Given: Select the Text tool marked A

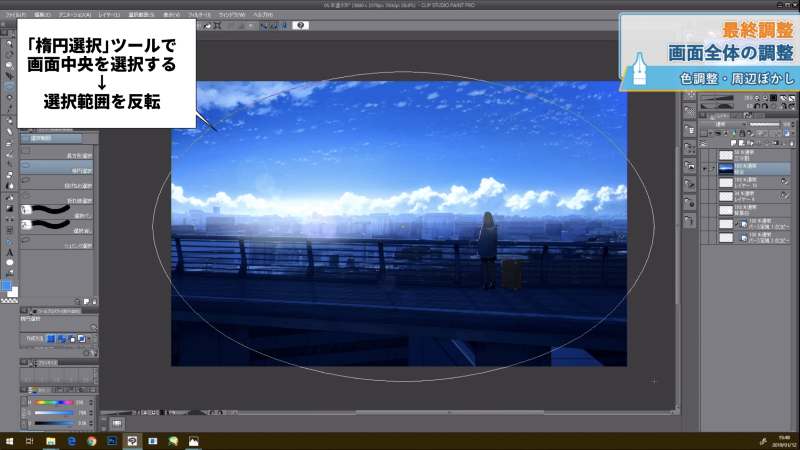Looking at the screenshot, I should (x=9, y=252).
